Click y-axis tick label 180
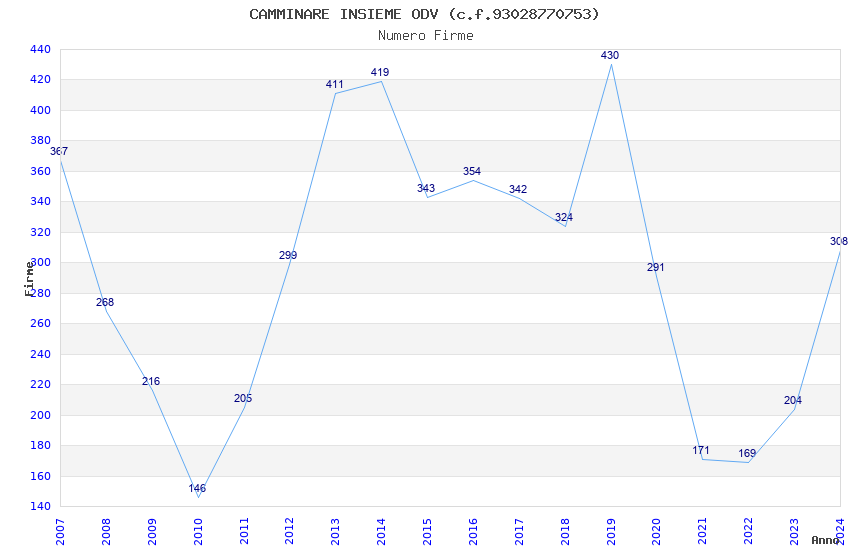The image size is (850, 550). (41, 445)
